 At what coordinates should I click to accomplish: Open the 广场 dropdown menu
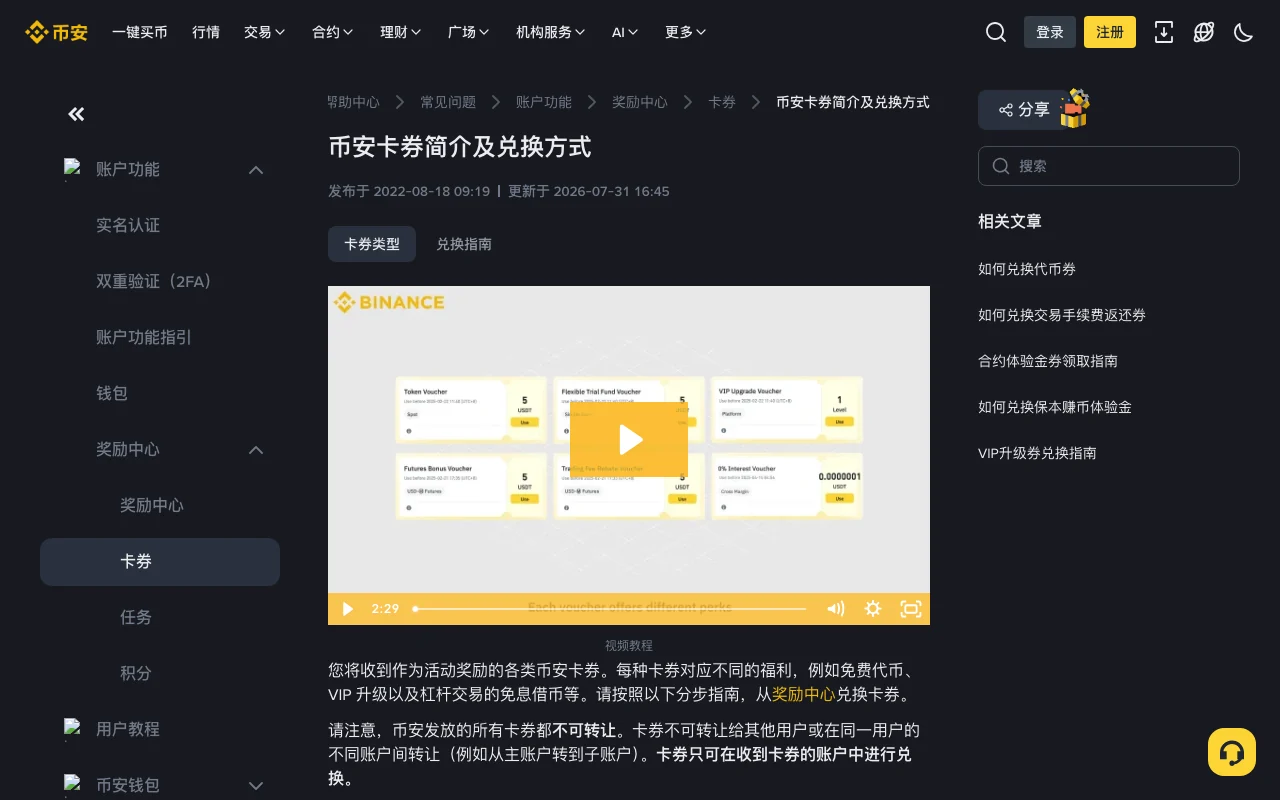pos(469,32)
